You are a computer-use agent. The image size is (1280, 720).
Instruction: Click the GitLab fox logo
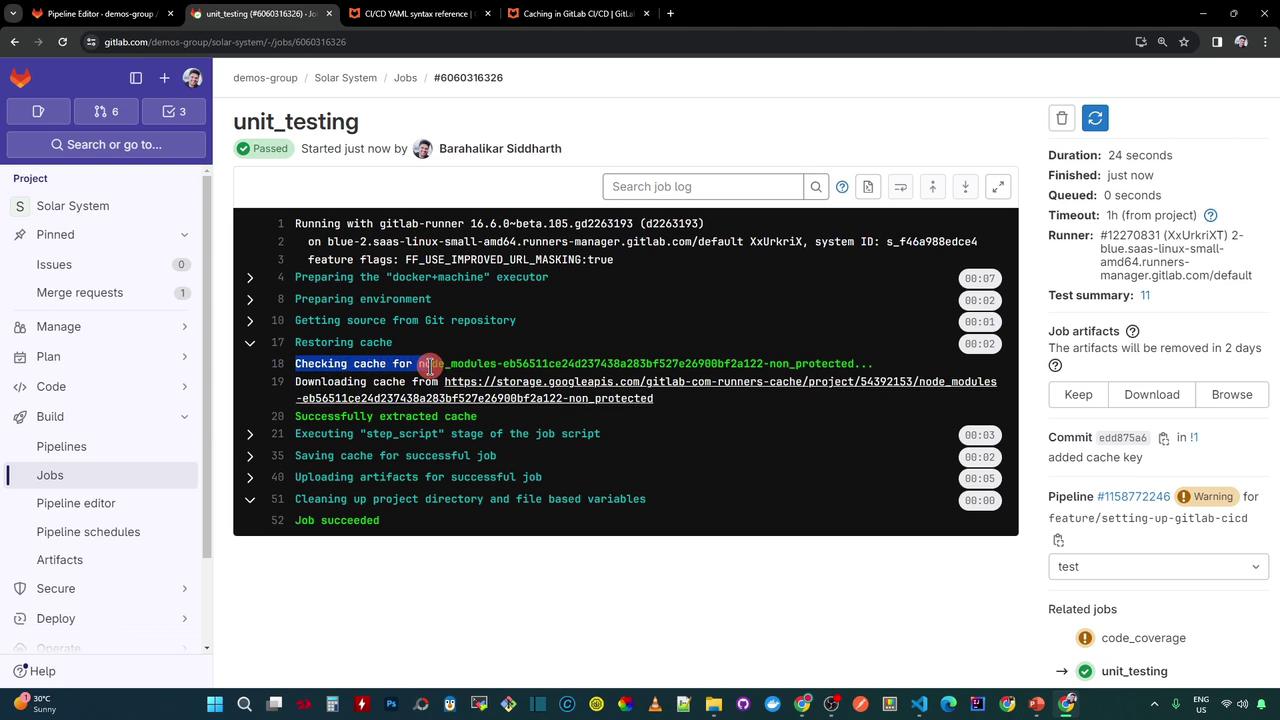point(20,78)
